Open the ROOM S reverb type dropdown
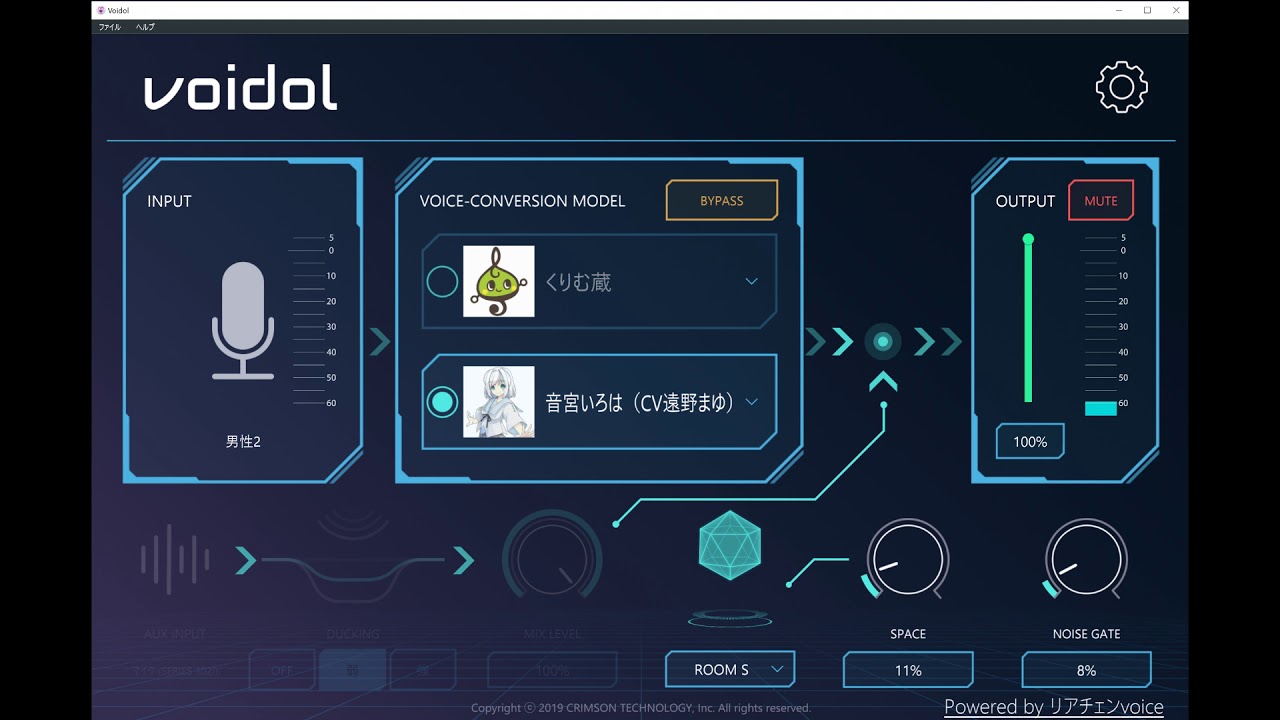Viewport: 1280px width, 720px height. click(x=730, y=669)
